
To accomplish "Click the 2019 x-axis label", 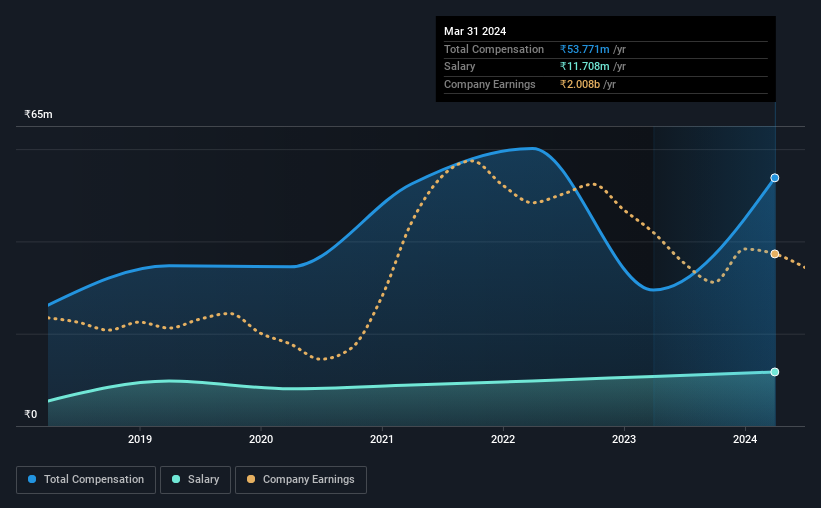I will pyautogui.click(x=140, y=439).
